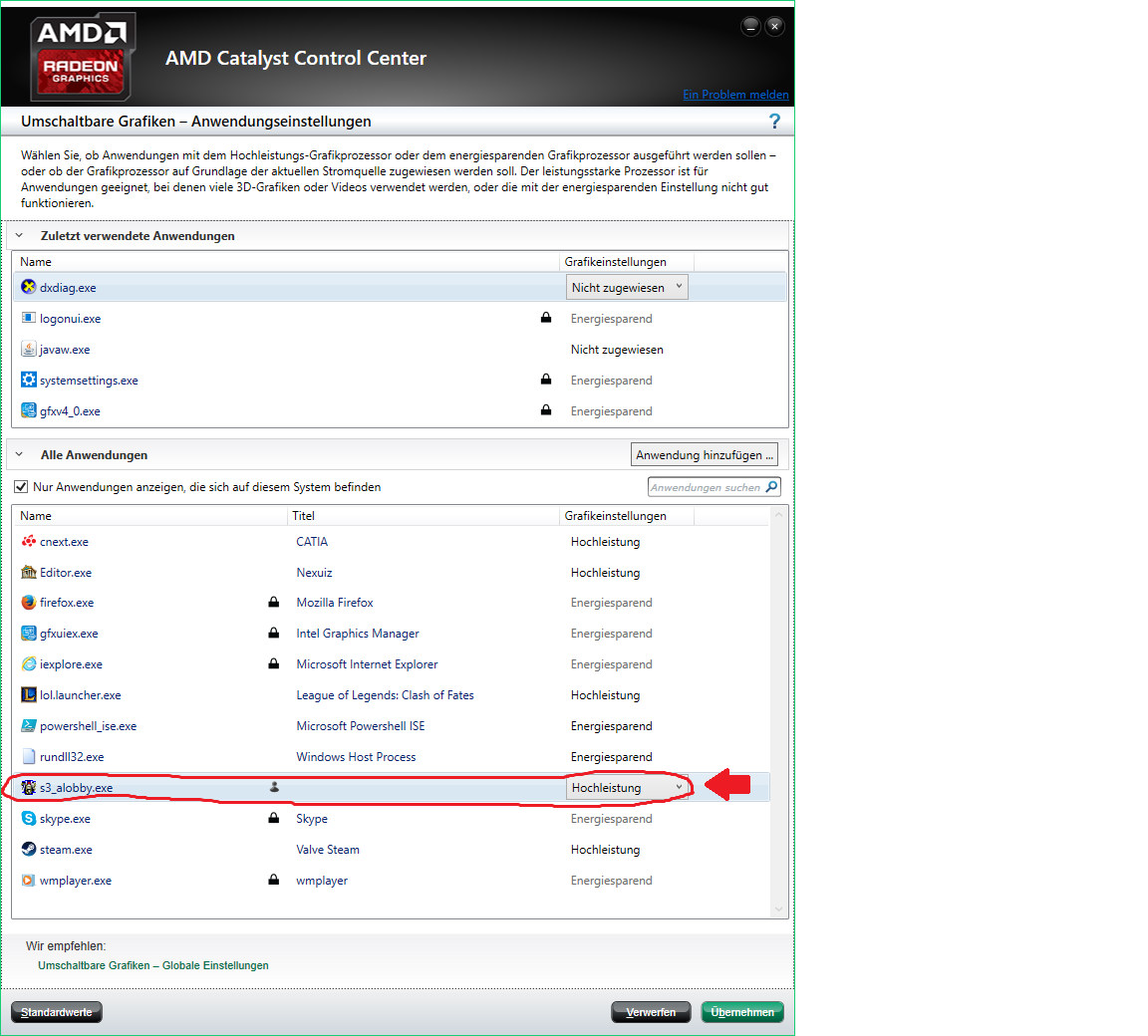This screenshot has width=1148, height=1036.
Task: Click the lock icon beside logonui.exe
Action: (546, 319)
